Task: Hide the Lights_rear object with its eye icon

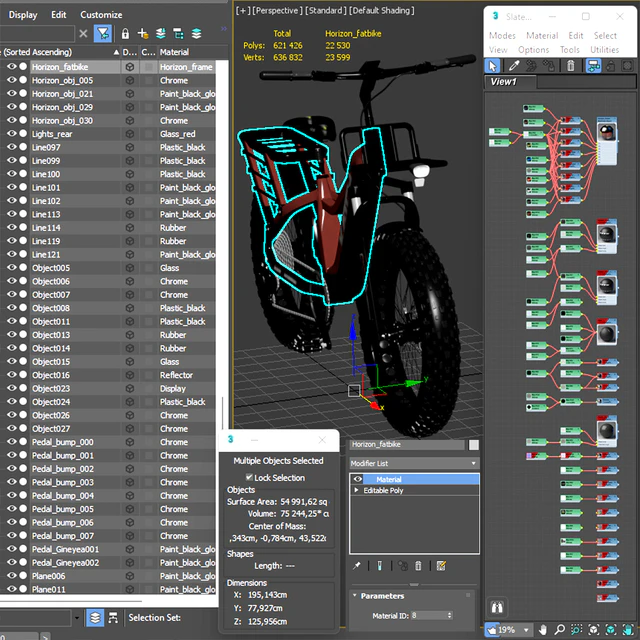Action: (12, 134)
